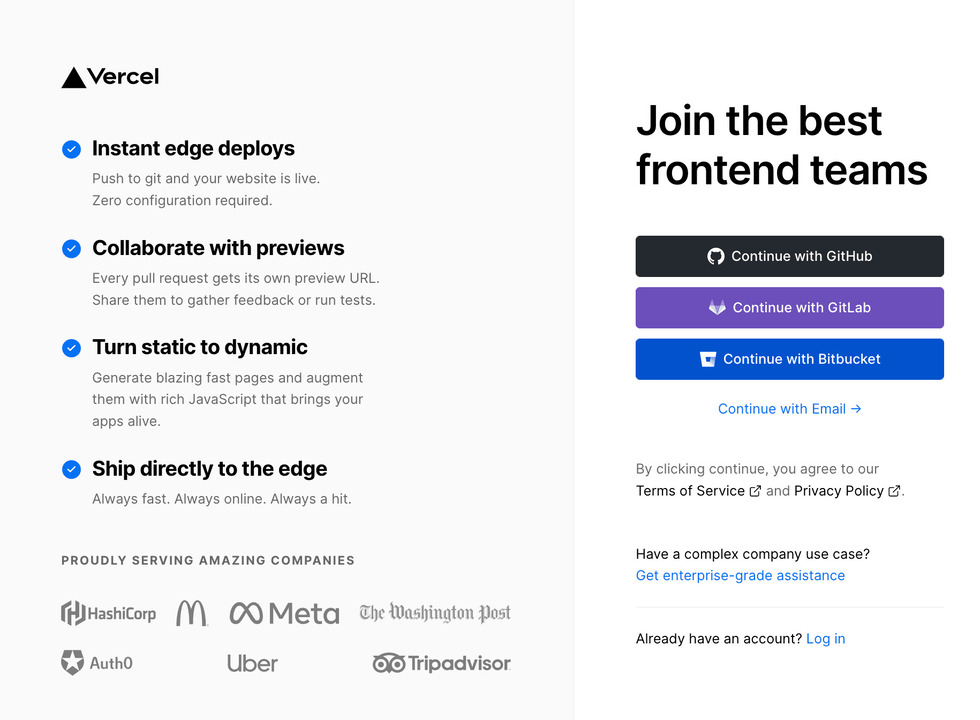Image resolution: width=980 pixels, height=720 pixels.
Task: Click the Meta company logo
Action: [x=284, y=614]
